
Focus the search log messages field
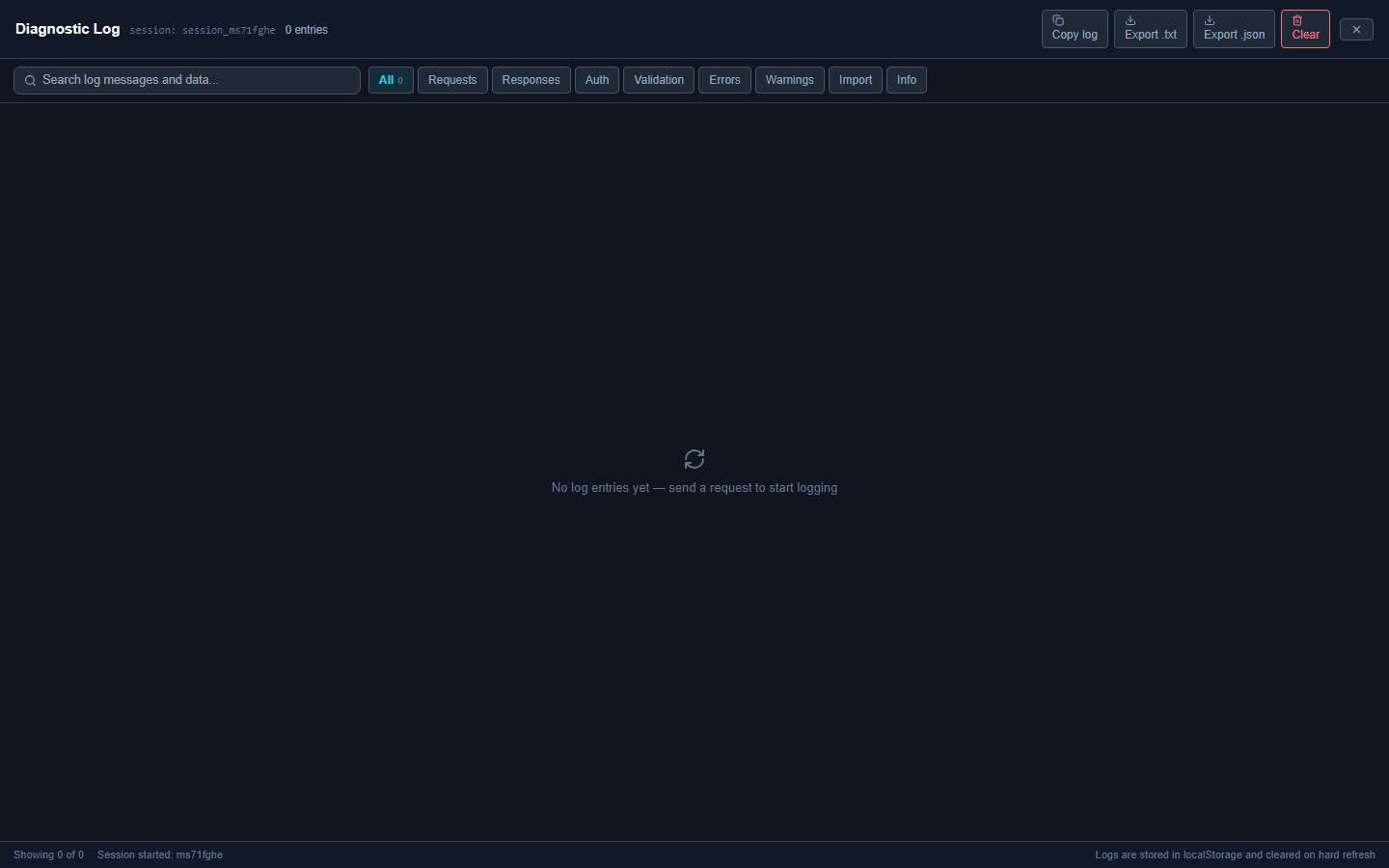187,80
